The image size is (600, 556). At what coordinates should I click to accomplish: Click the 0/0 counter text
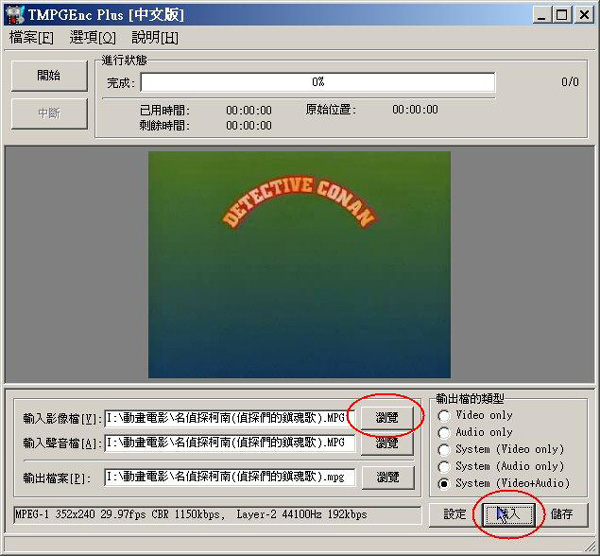click(570, 82)
